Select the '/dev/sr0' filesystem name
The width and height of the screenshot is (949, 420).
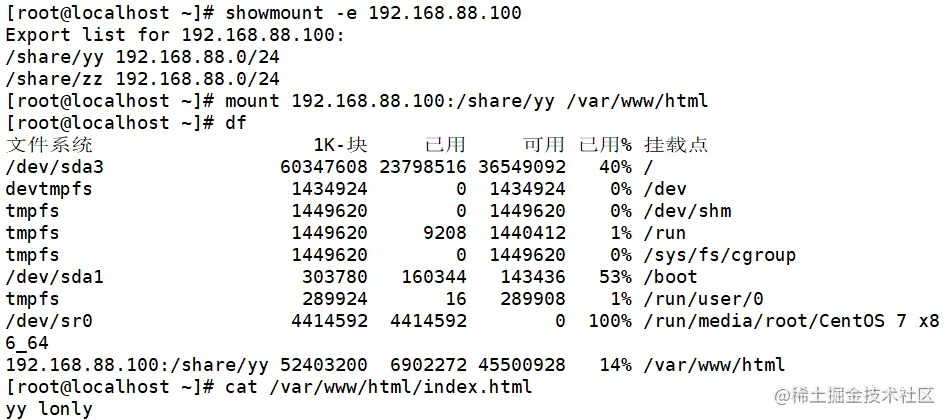pyautogui.click(x=49, y=321)
